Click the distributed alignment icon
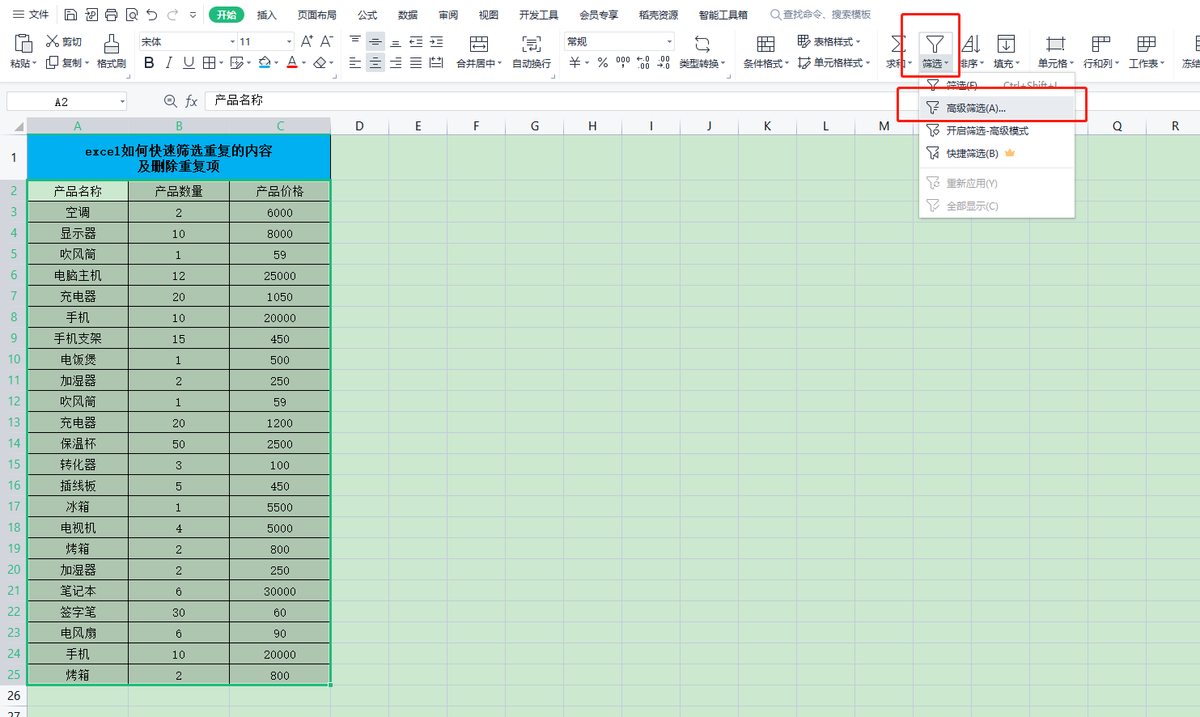The width and height of the screenshot is (1200, 717). click(x=438, y=62)
